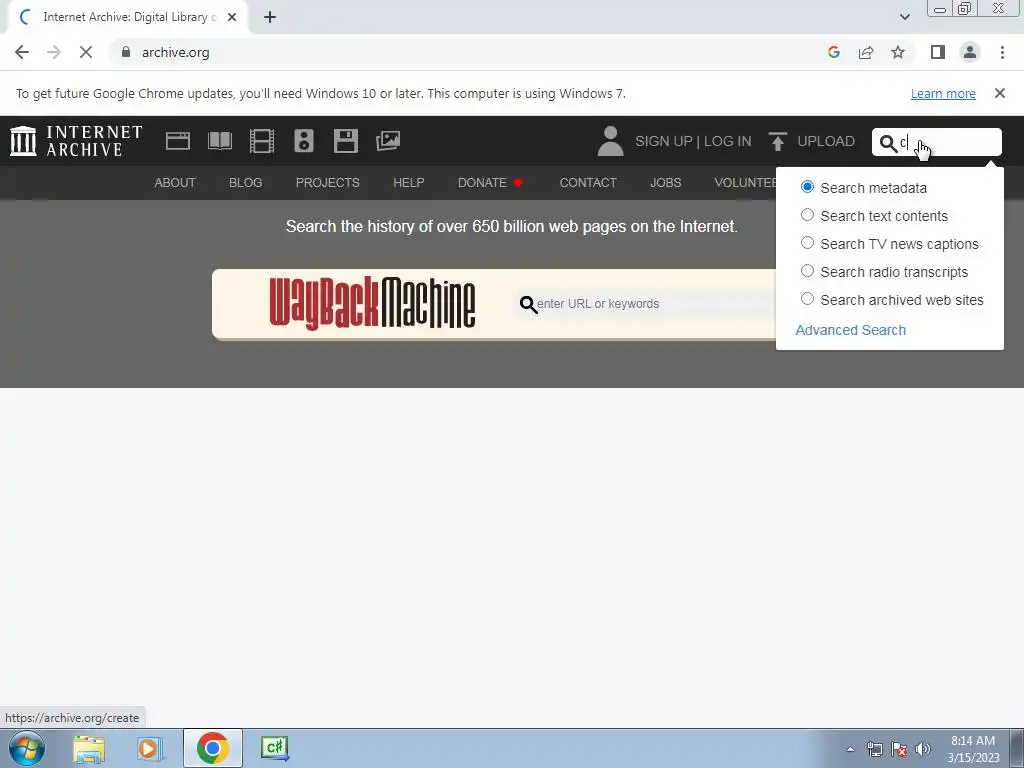
Task: Open the PROJECTS menu item
Action: coord(327,183)
